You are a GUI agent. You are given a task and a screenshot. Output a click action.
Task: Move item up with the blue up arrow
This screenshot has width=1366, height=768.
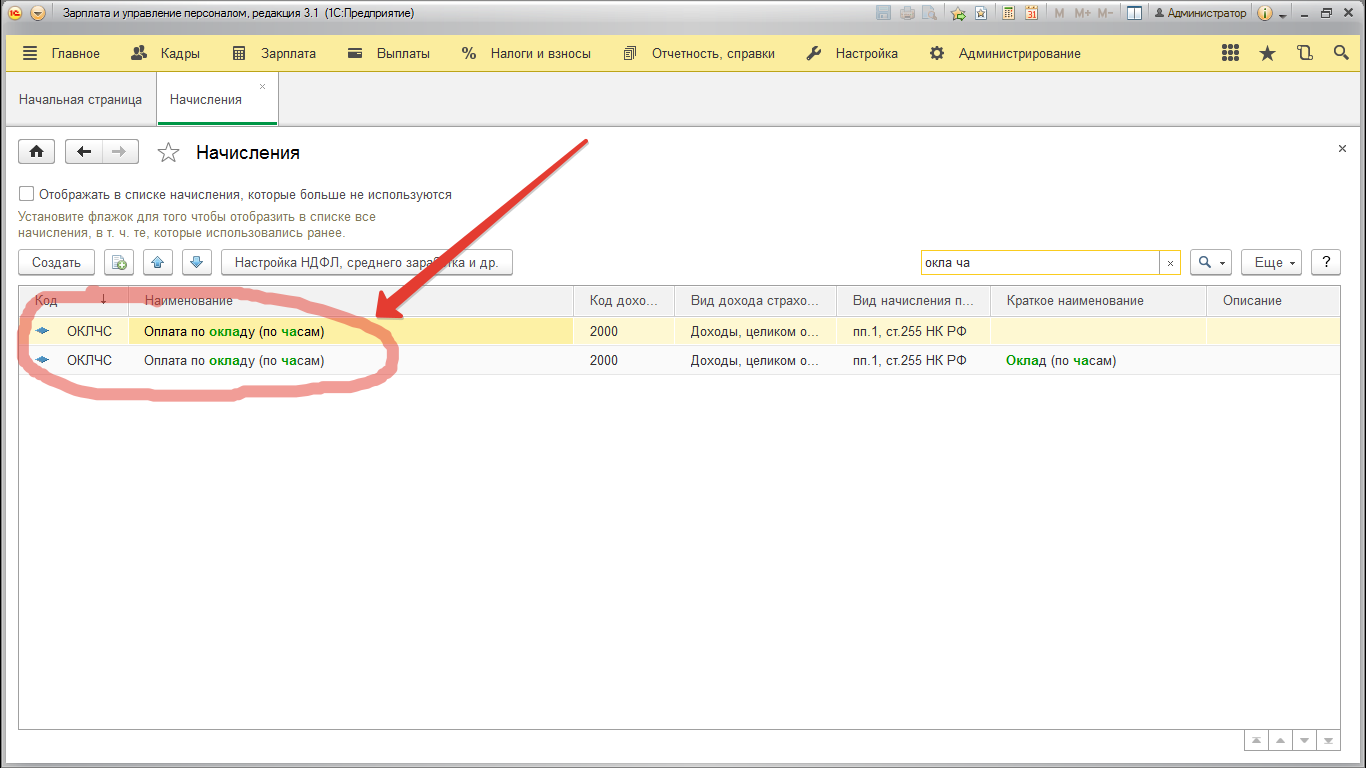tap(158, 263)
